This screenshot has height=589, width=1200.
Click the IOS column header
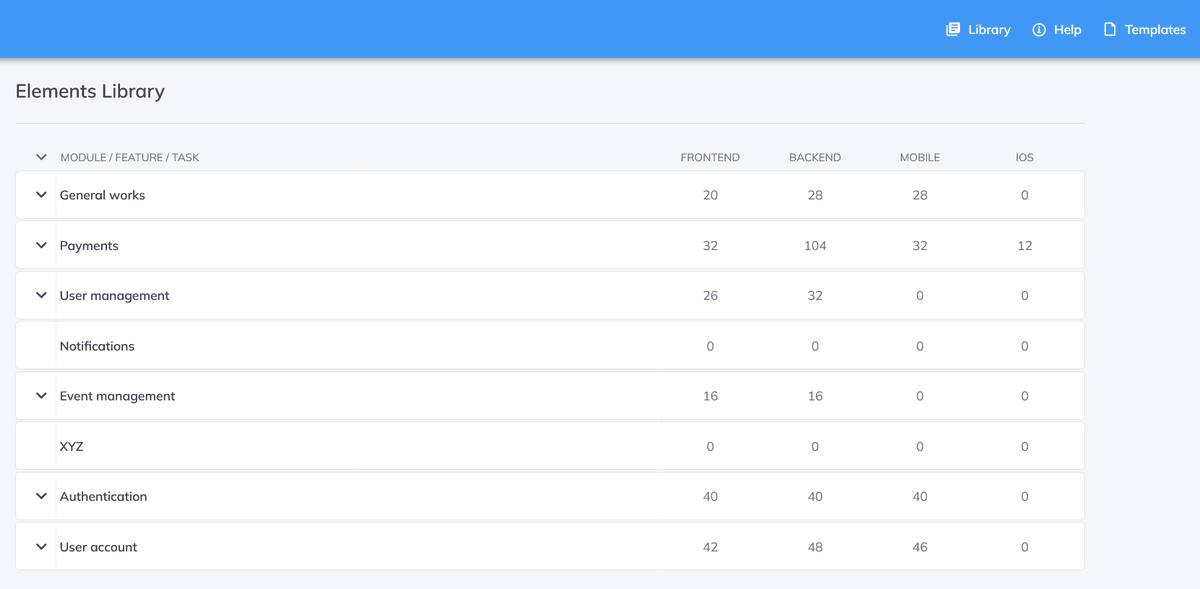tap(1025, 157)
